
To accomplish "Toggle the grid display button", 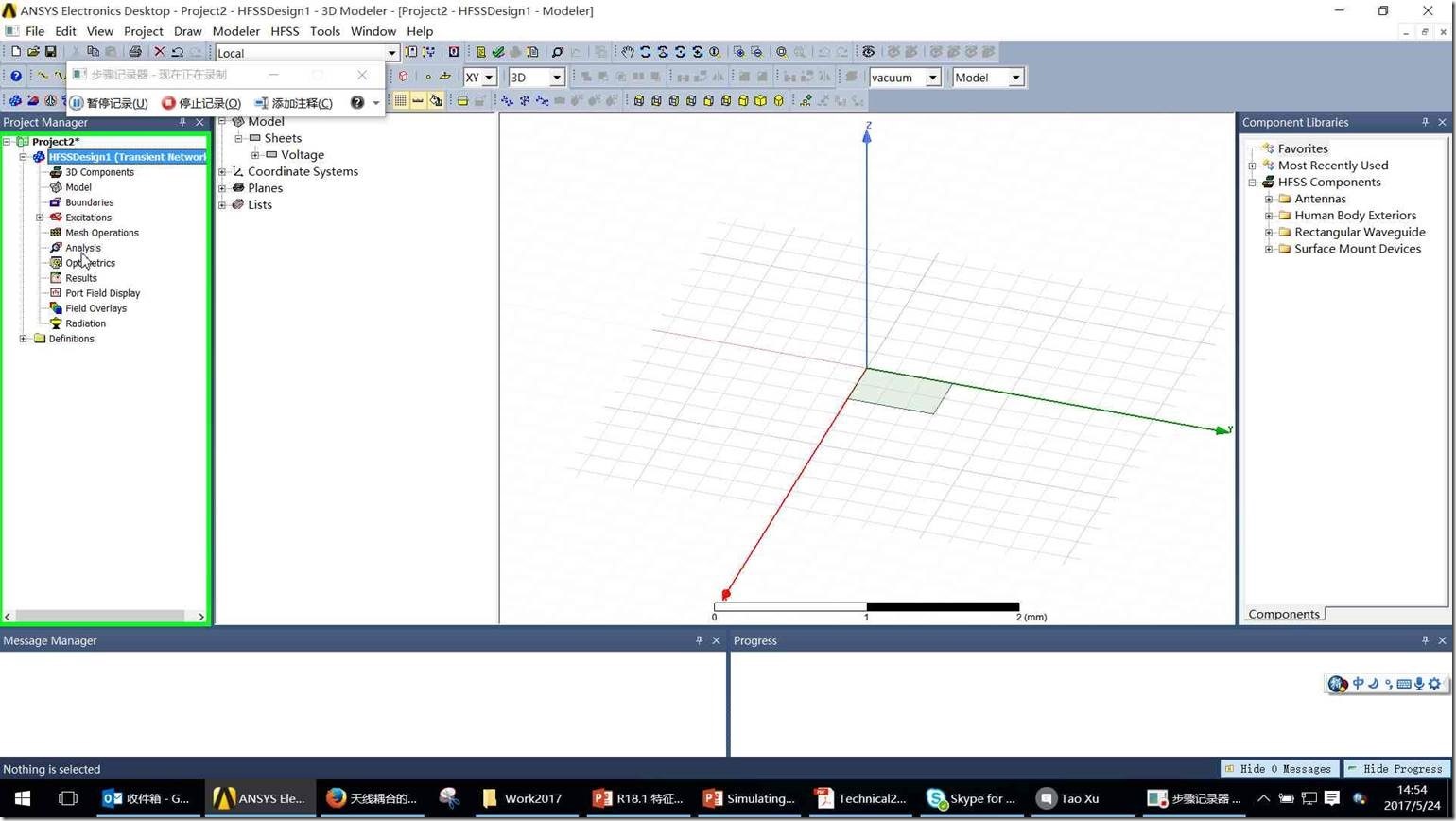I will (x=401, y=100).
